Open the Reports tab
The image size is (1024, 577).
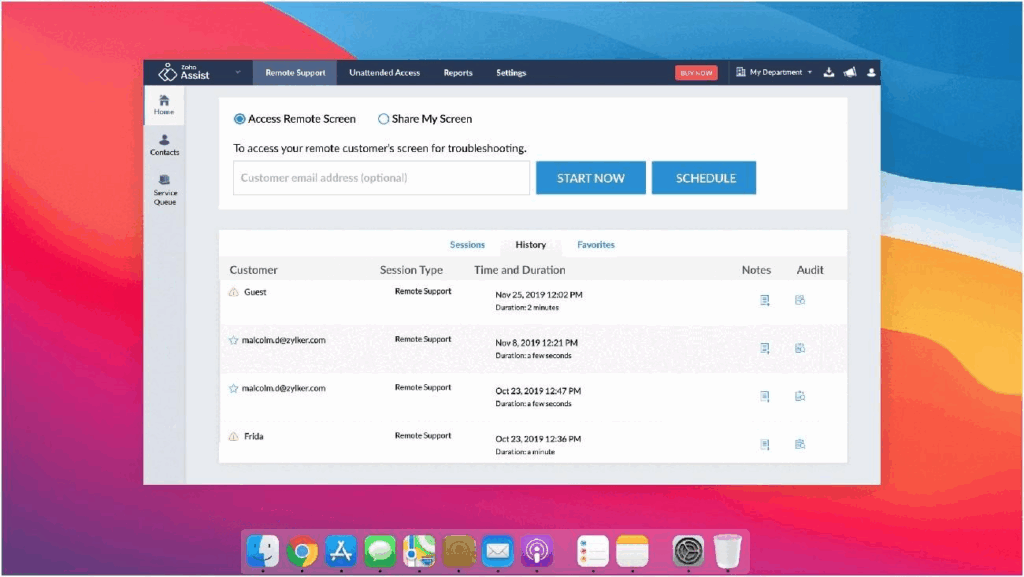pos(458,73)
